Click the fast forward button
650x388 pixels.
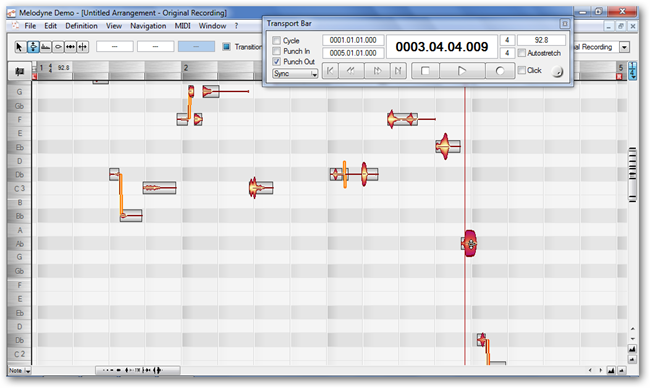click(377, 71)
